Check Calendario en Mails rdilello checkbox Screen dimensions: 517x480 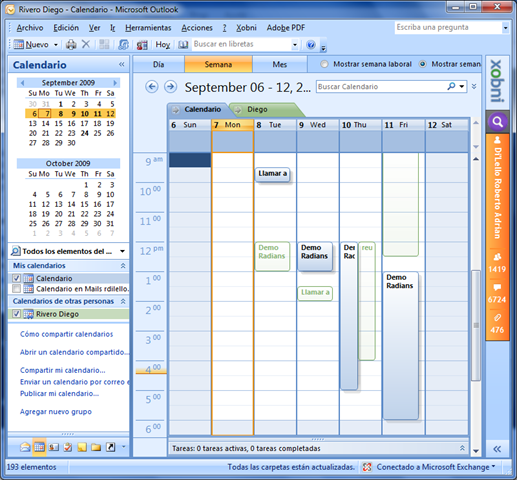(16, 288)
